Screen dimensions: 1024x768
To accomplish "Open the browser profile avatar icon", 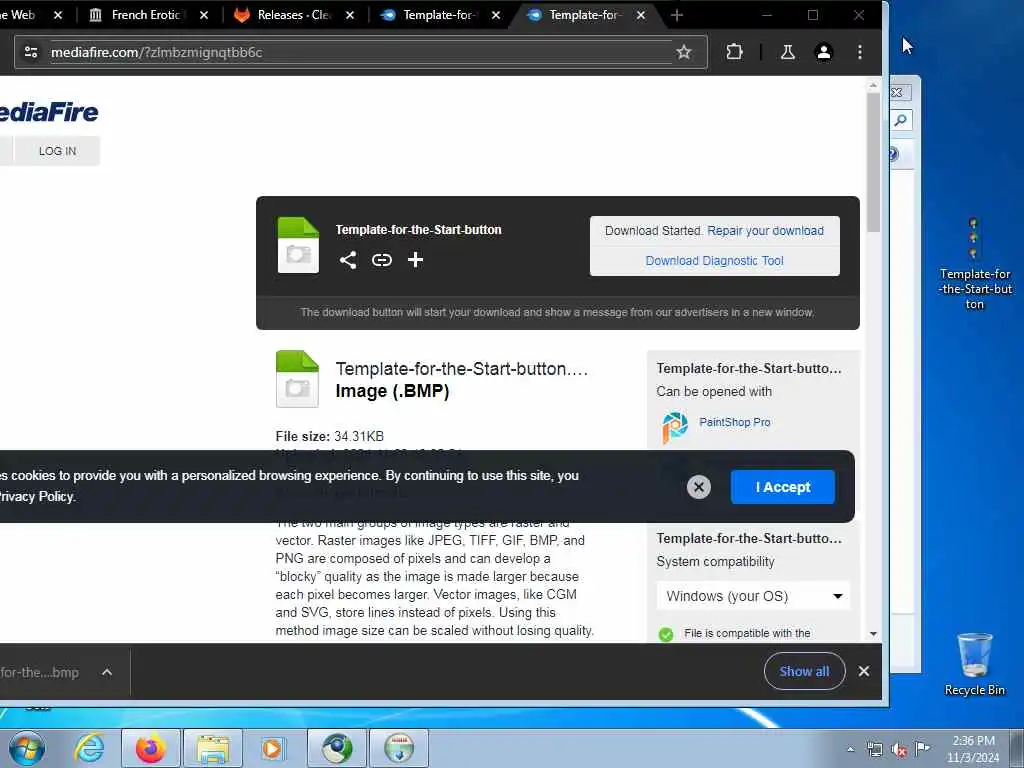I will (x=824, y=52).
